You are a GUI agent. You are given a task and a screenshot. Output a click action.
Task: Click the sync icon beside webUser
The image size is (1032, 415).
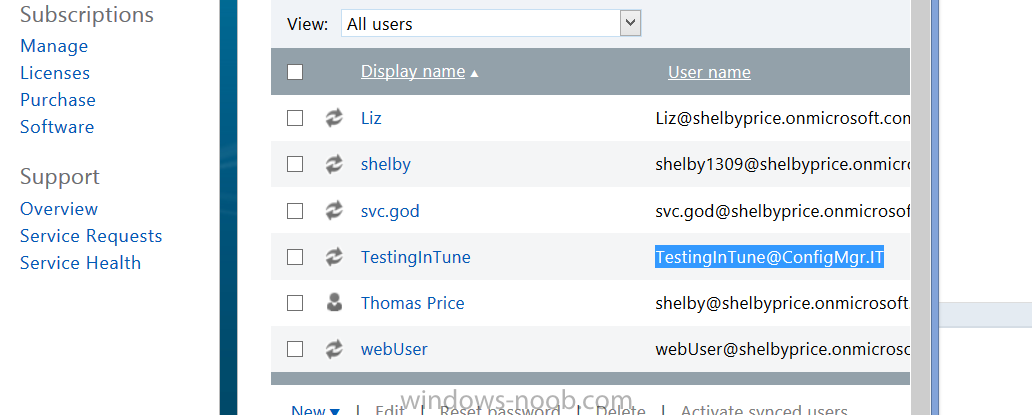(334, 349)
